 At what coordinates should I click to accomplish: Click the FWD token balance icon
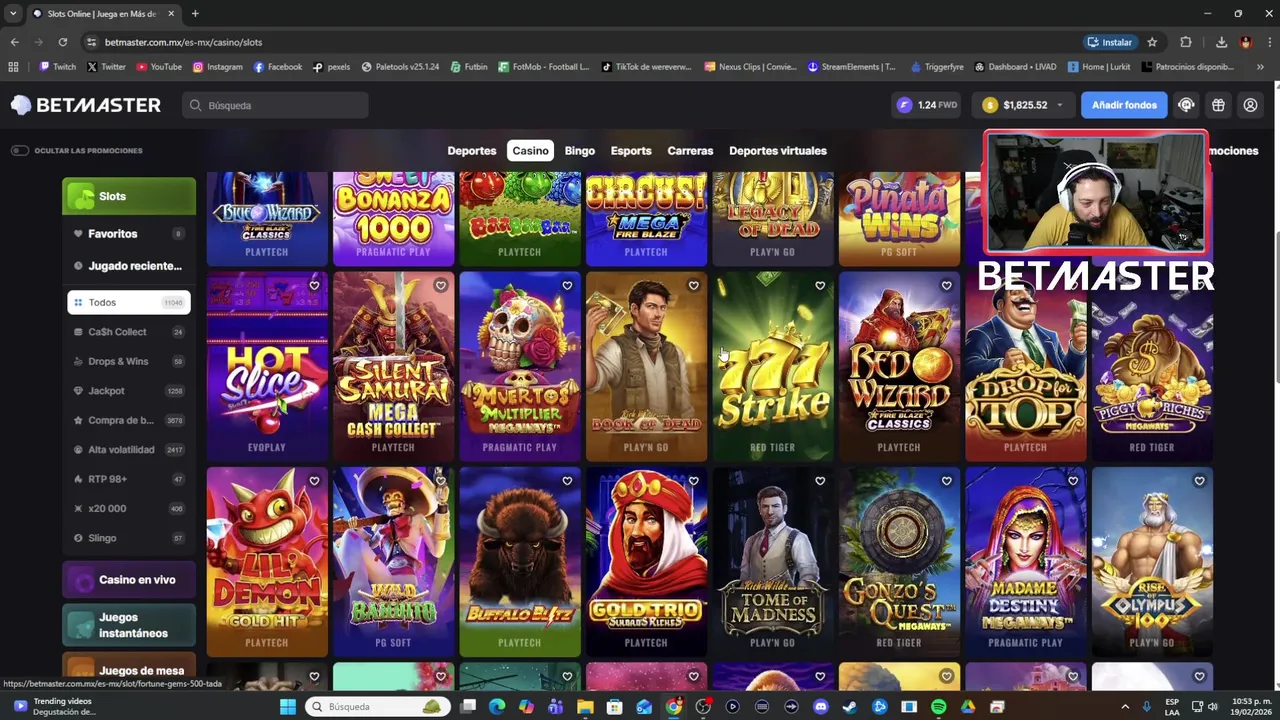[905, 105]
